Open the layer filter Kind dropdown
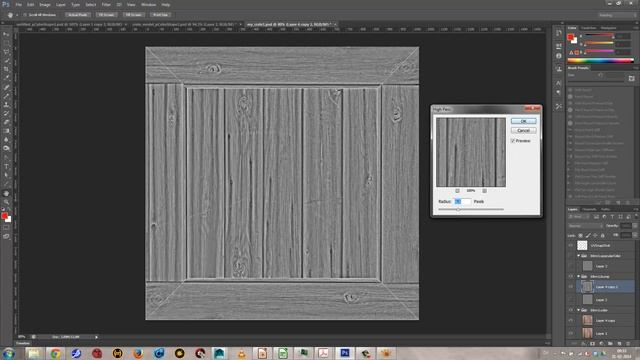This screenshot has width=640, height=360. pos(578,217)
